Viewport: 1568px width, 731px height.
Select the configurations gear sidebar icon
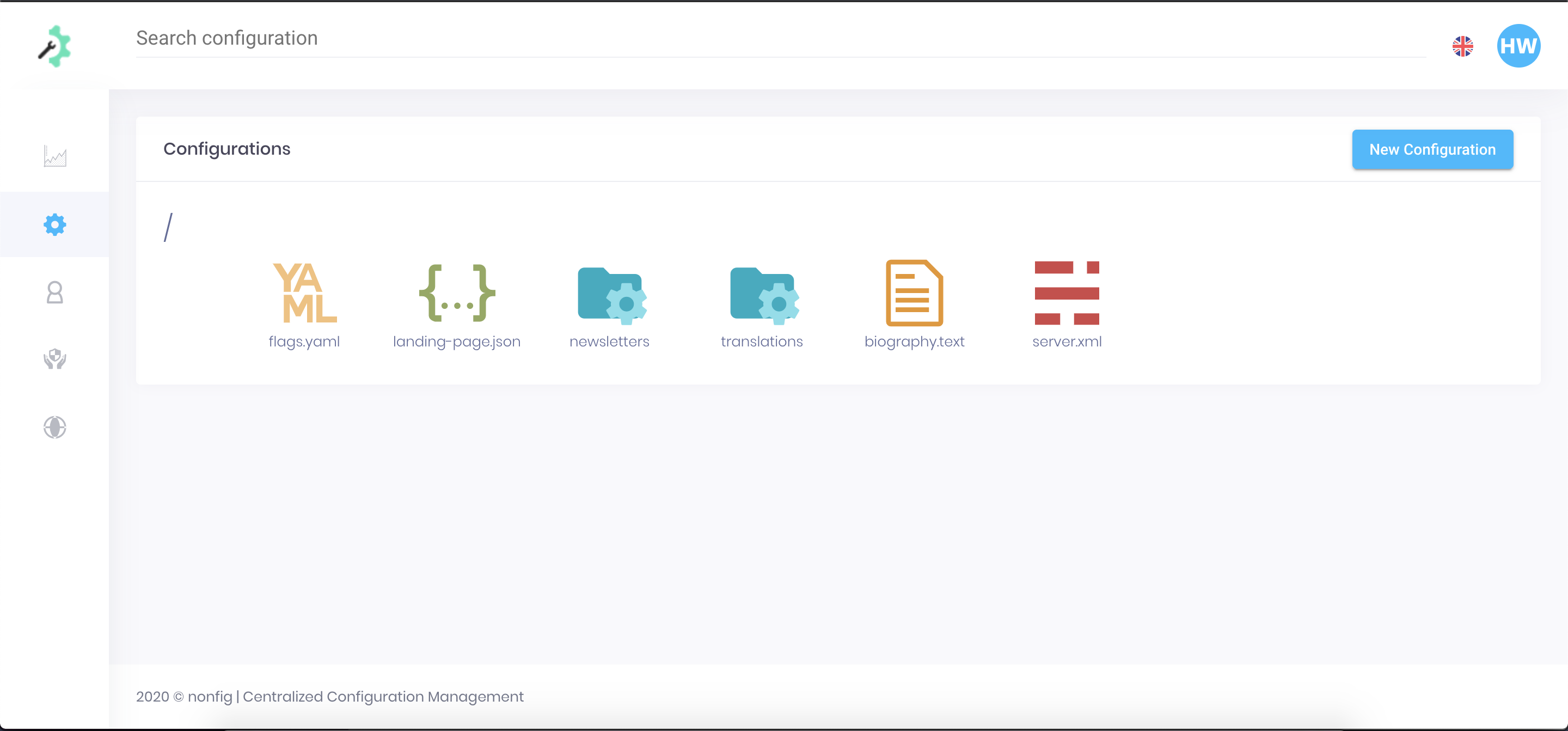click(x=55, y=225)
